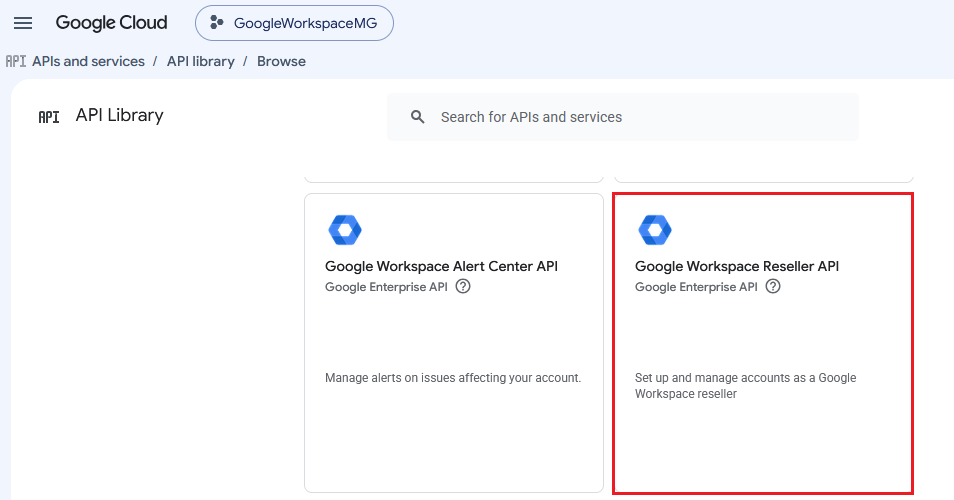Viewport: 954px width, 500px height.
Task: Click 'Manage alerts on issues' description
Action: click(x=453, y=378)
